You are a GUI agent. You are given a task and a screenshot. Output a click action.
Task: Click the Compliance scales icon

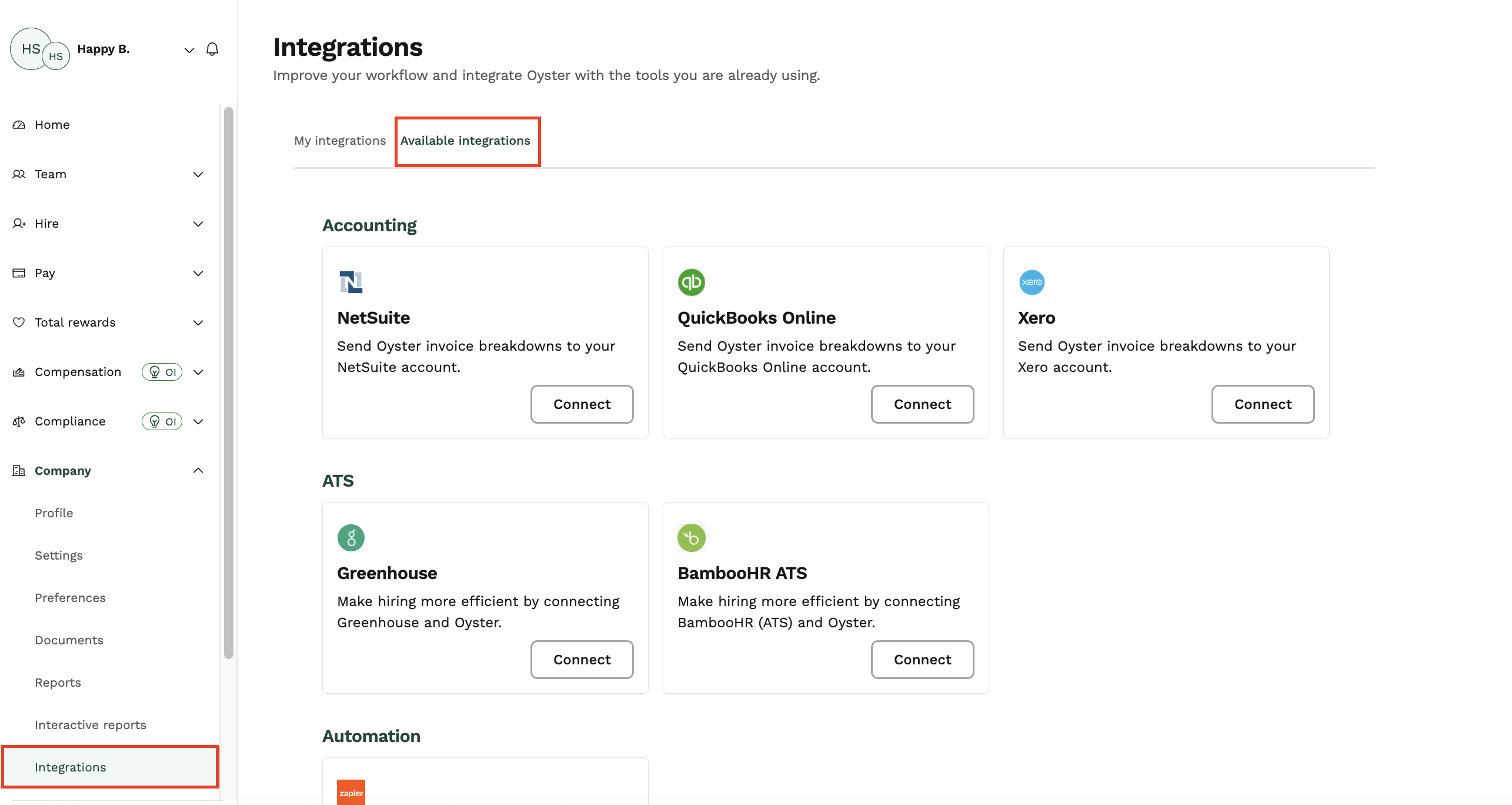point(18,421)
